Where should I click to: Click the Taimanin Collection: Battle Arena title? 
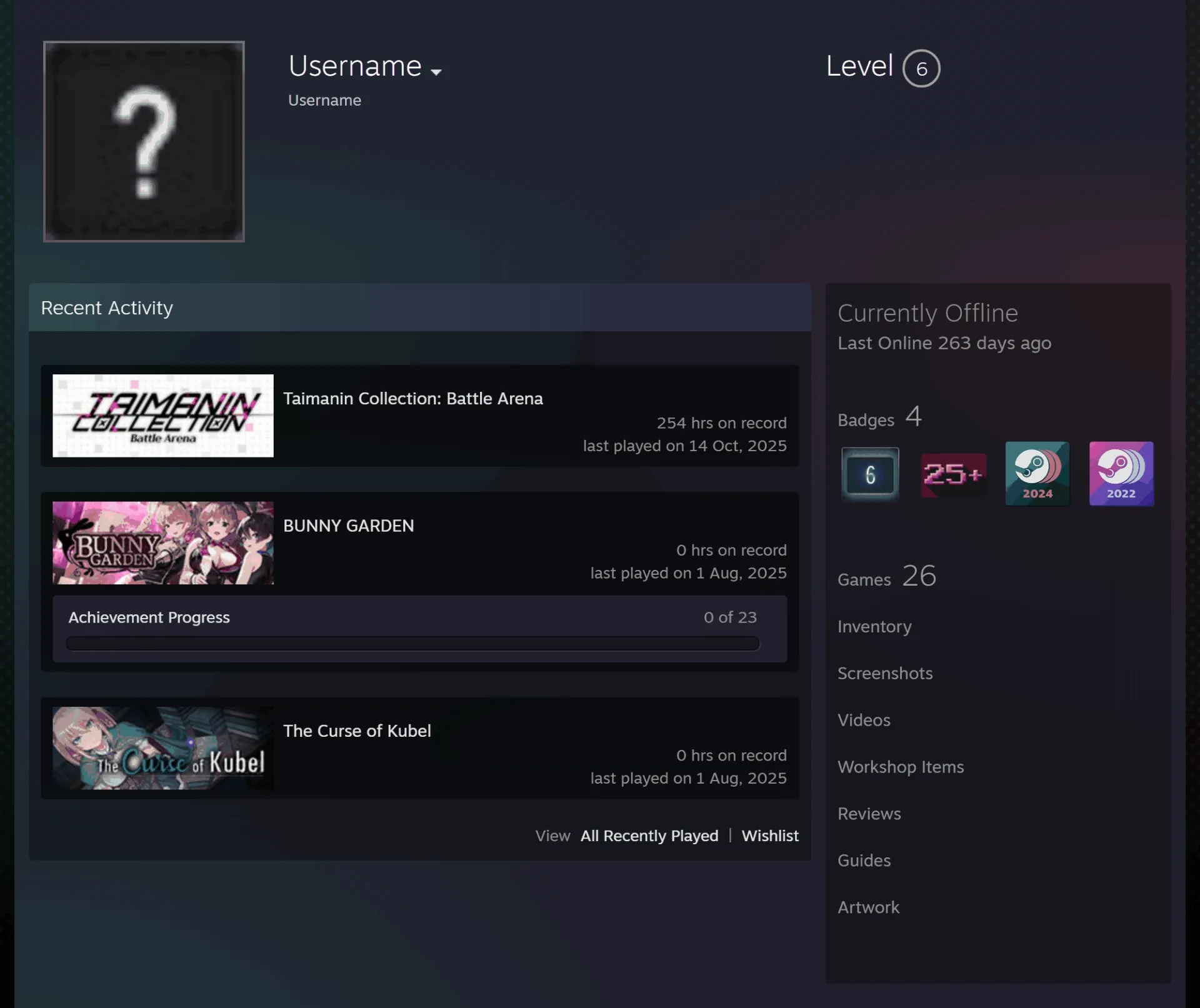(413, 399)
